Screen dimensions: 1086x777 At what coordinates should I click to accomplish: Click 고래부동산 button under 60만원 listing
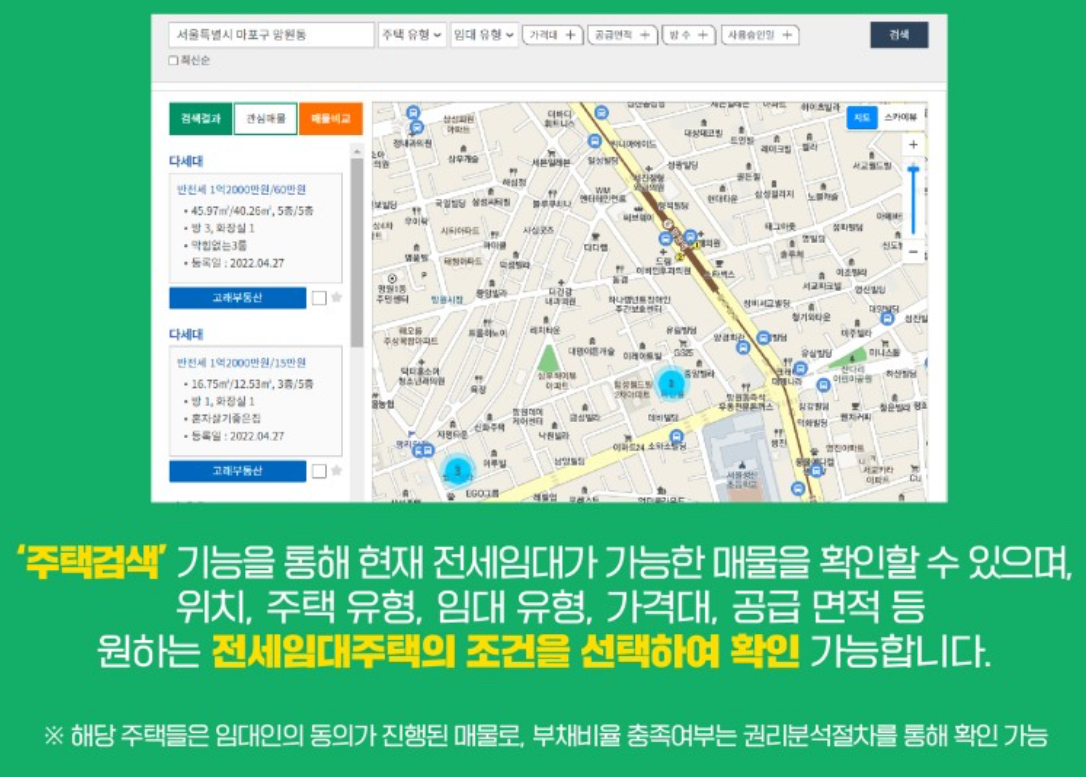[238, 298]
